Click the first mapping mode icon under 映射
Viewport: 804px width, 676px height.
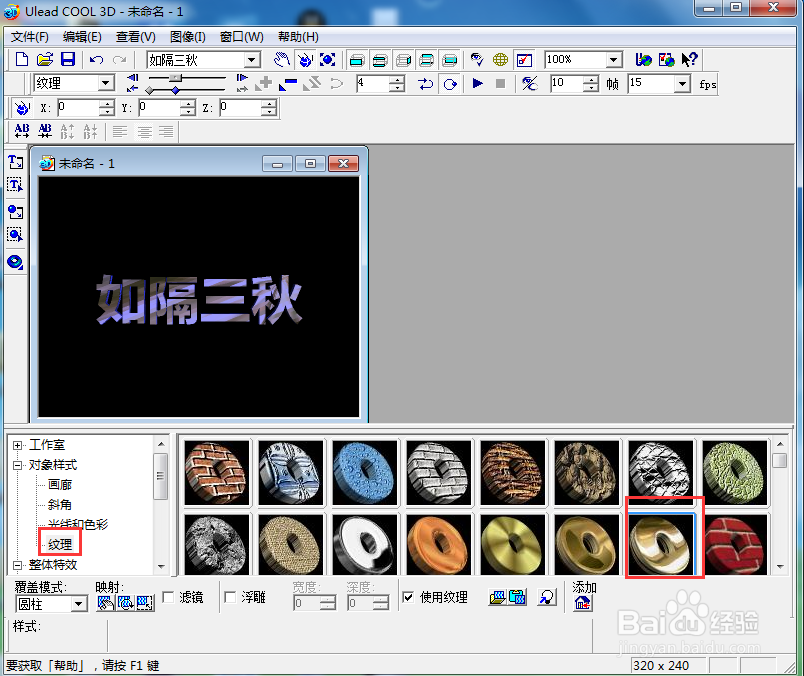tap(105, 603)
